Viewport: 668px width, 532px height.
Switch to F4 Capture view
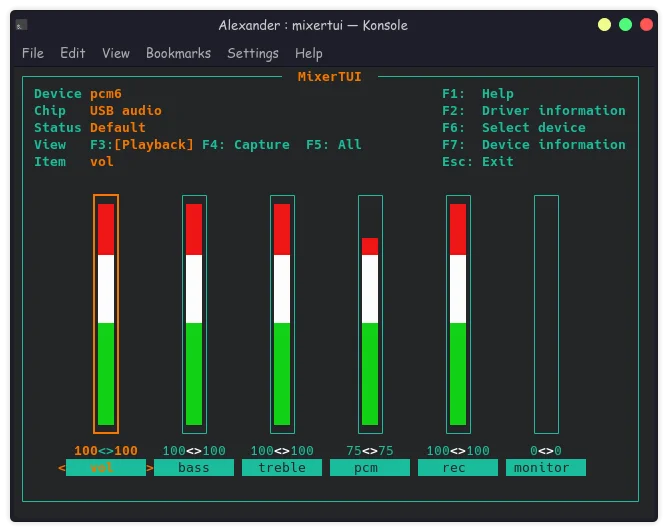pos(246,144)
